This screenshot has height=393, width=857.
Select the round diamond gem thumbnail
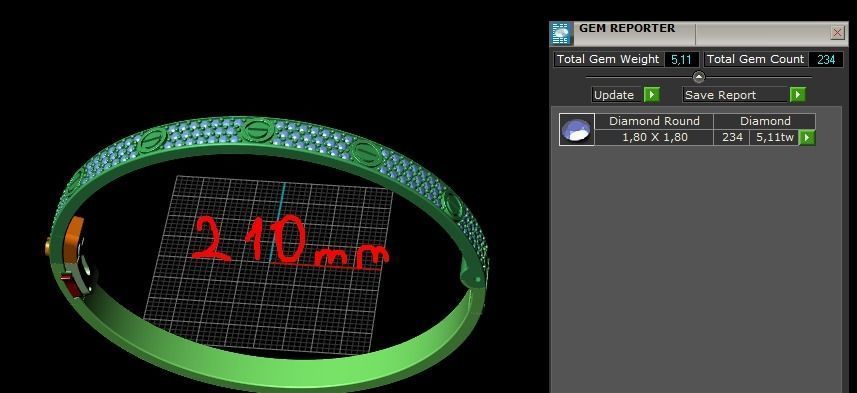point(577,130)
